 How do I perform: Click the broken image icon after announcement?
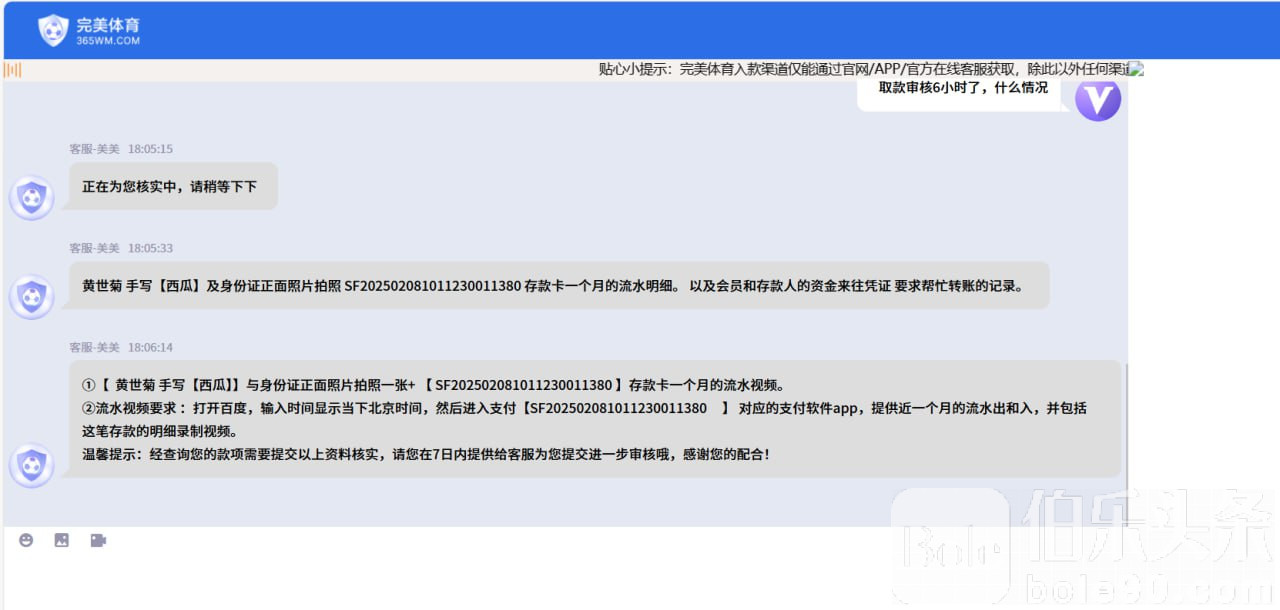(x=1136, y=69)
